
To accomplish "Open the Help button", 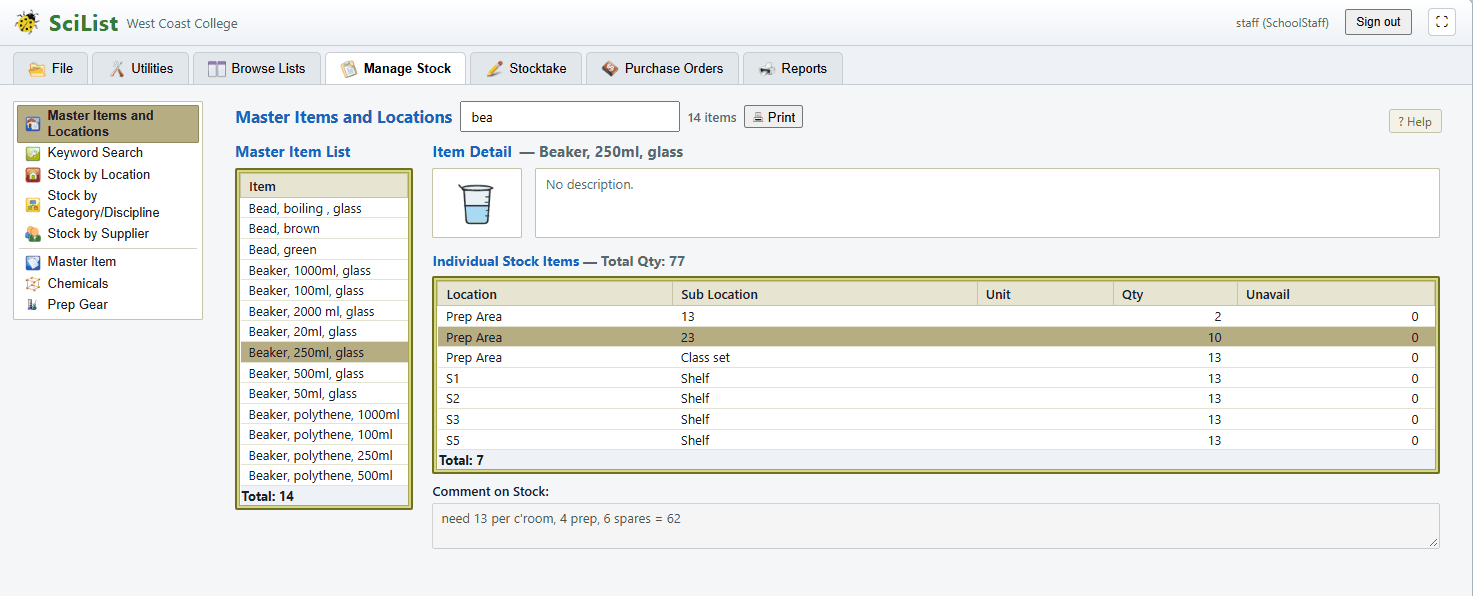I will click(1414, 121).
